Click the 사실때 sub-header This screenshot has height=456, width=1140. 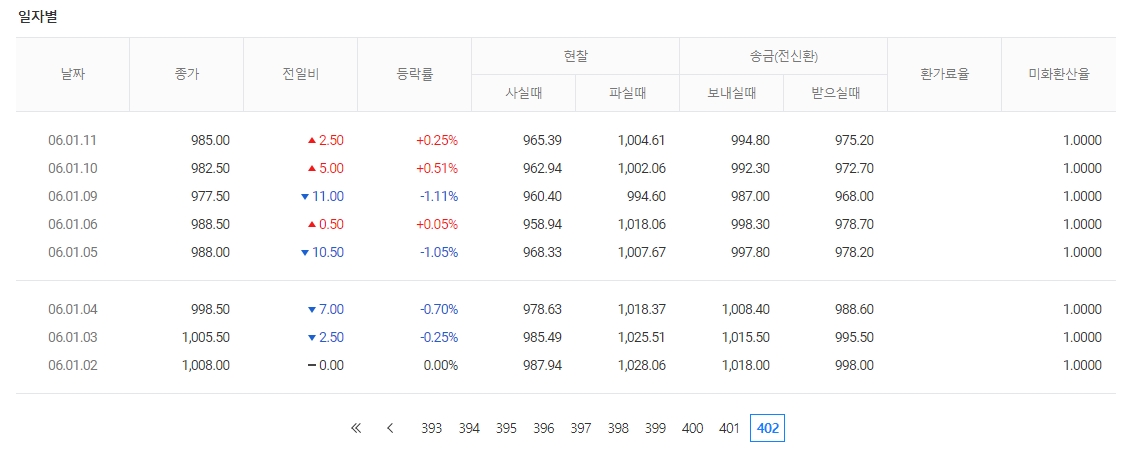coord(523,93)
